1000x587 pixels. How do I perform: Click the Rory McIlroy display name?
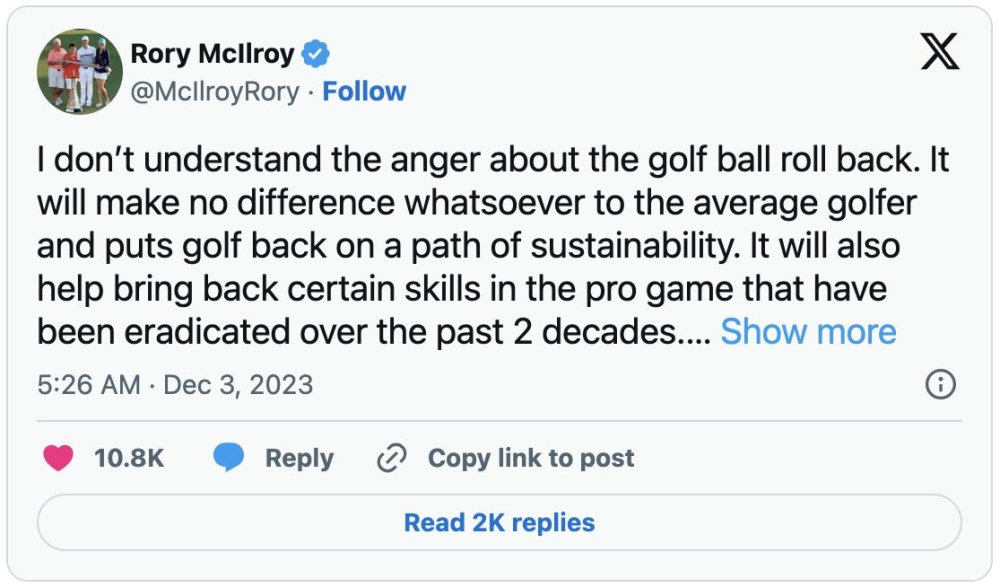click(x=211, y=55)
